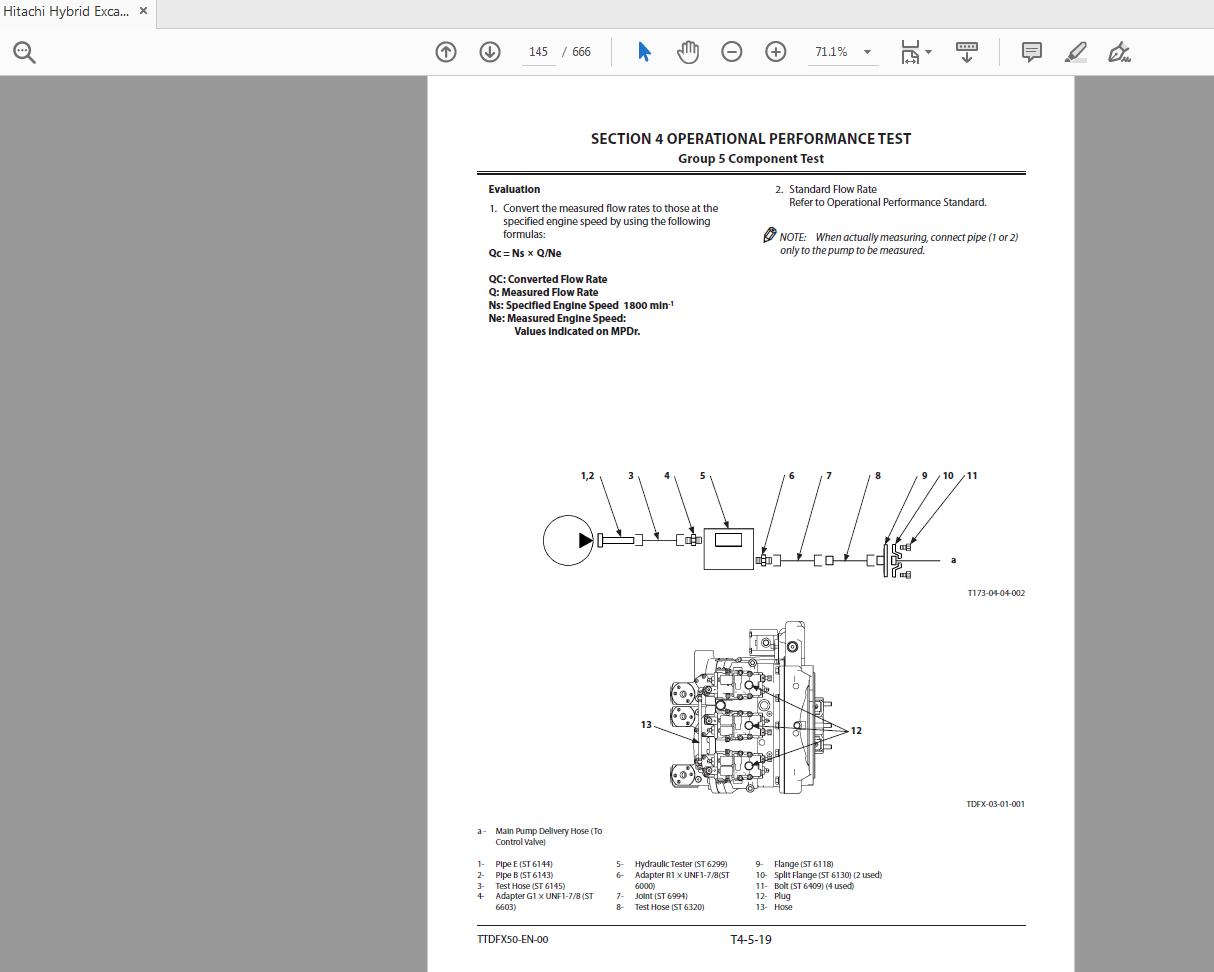The height and width of the screenshot is (972, 1214).
Task: Click the zoom out minus icon
Action: pyautogui.click(x=732, y=51)
